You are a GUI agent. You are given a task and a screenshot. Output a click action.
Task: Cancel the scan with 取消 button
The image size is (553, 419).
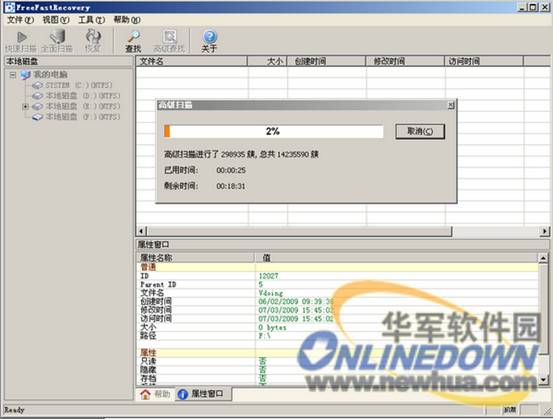click(420, 131)
